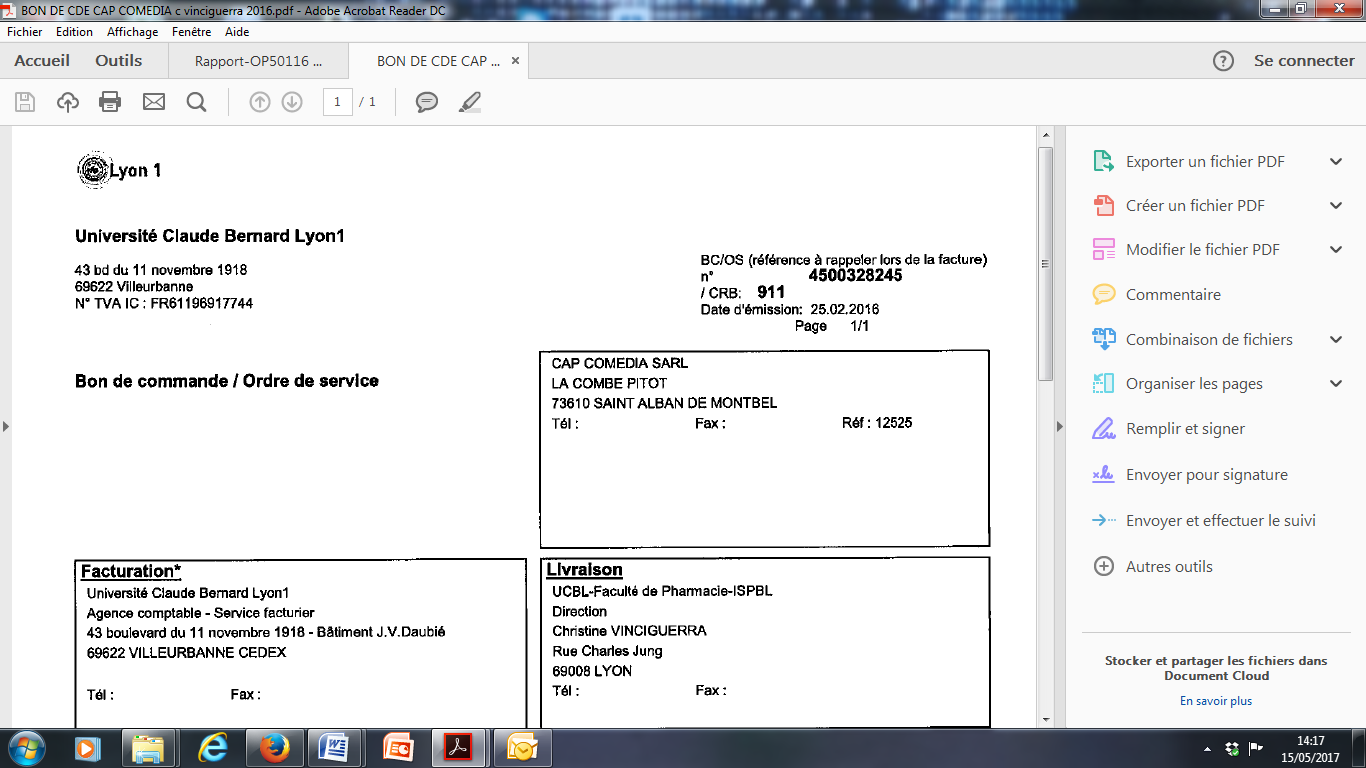1366x768 pixels.
Task: Collapse the right tools pane arrow
Action: pyautogui.click(x=1060, y=427)
